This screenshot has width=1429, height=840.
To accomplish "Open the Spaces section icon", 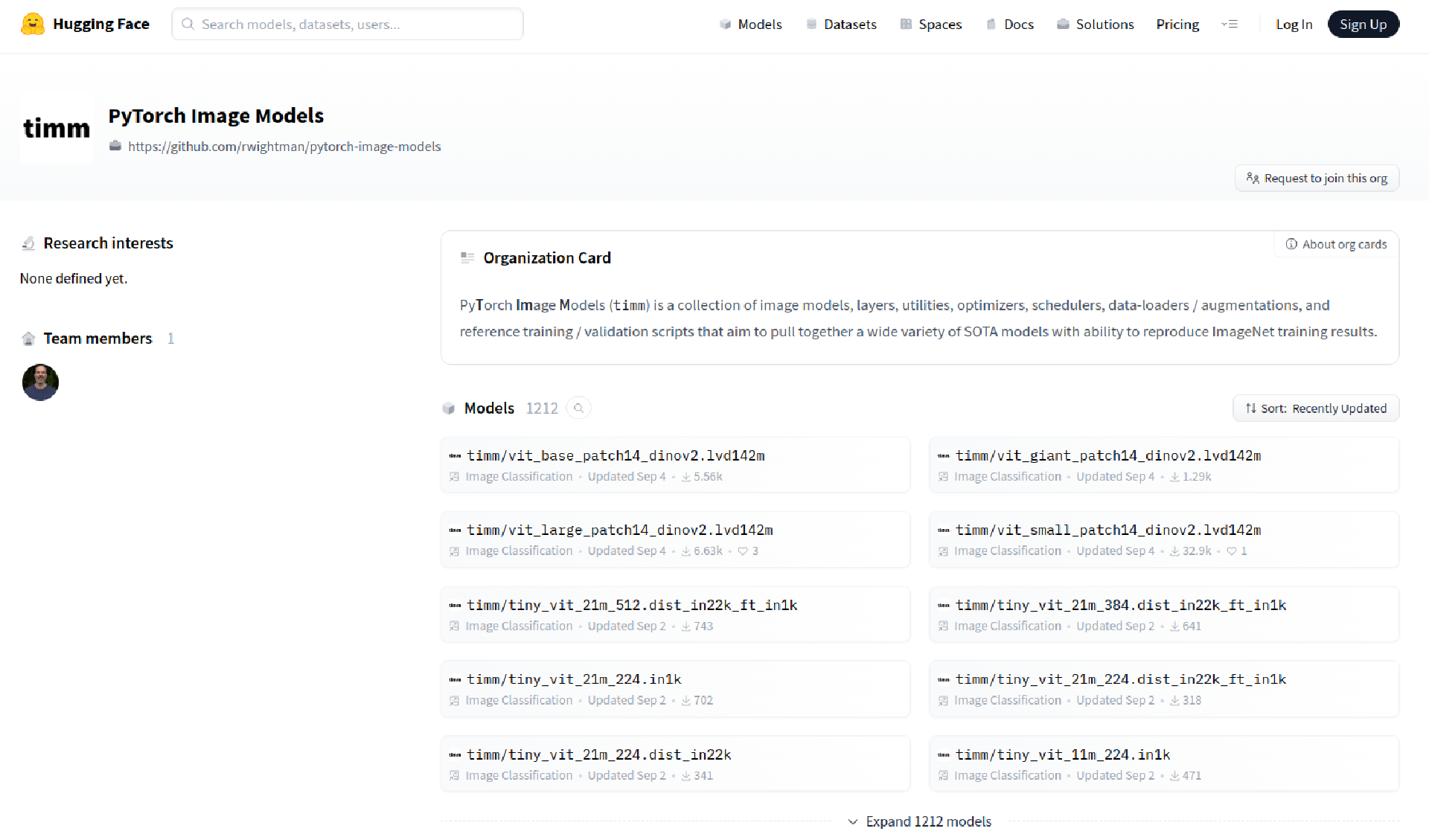I will coord(904,24).
